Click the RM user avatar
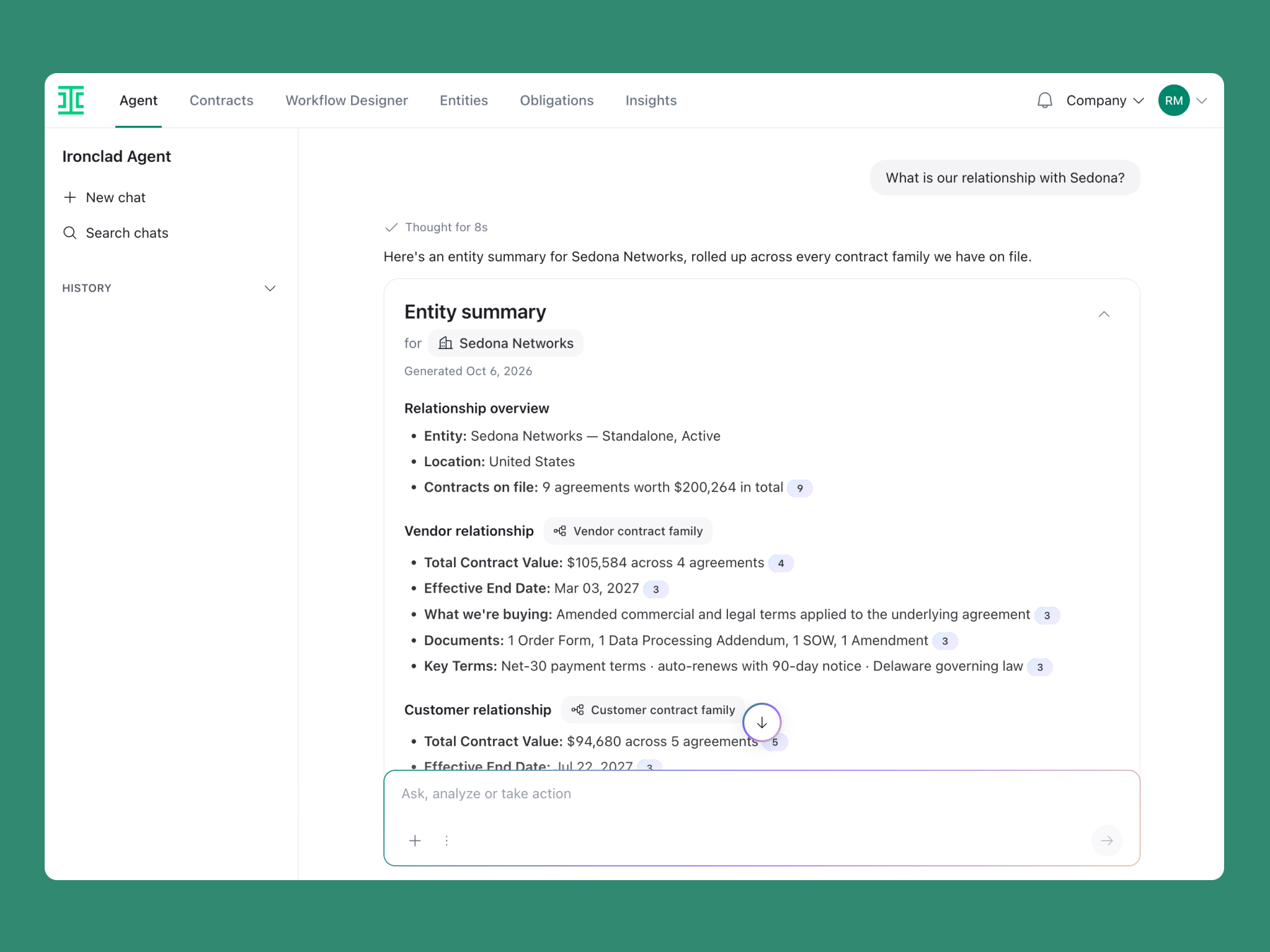The image size is (1270, 952). click(x=1173, y=100)
